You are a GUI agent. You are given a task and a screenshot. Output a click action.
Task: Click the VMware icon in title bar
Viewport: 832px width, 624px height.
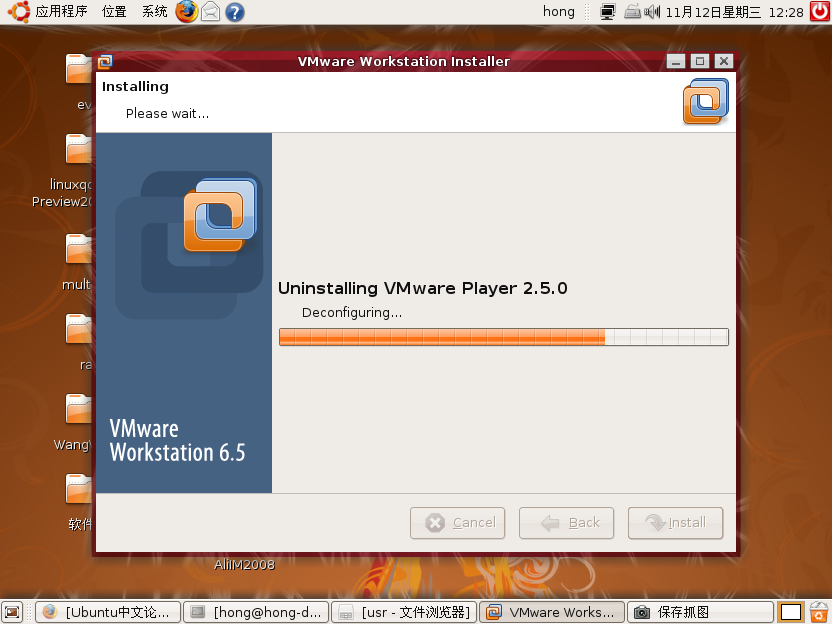point(105,62)
